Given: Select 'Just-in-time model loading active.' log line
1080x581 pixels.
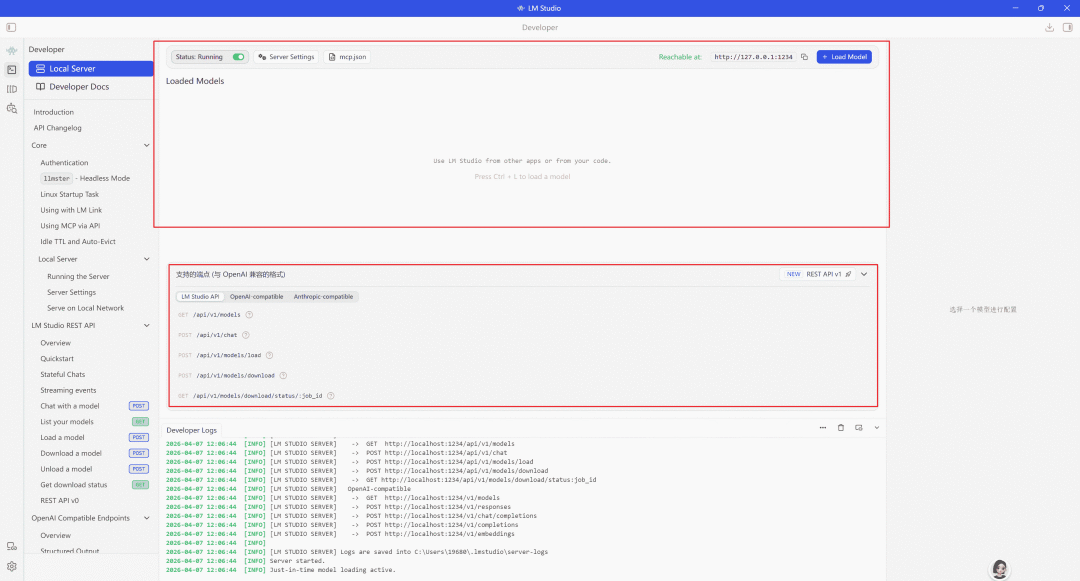Looking at the screenshot, I should coord(333,570).
